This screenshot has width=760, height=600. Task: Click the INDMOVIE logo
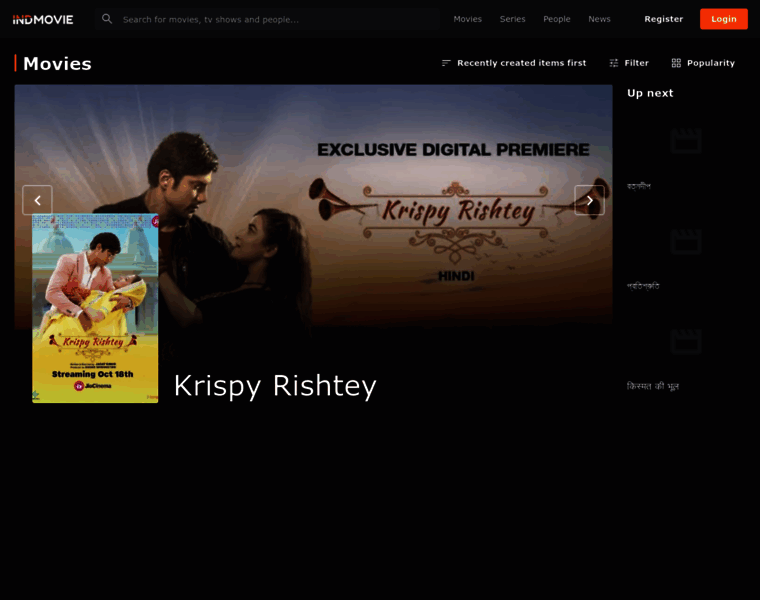pyautogui.click(x=43, y=19)
